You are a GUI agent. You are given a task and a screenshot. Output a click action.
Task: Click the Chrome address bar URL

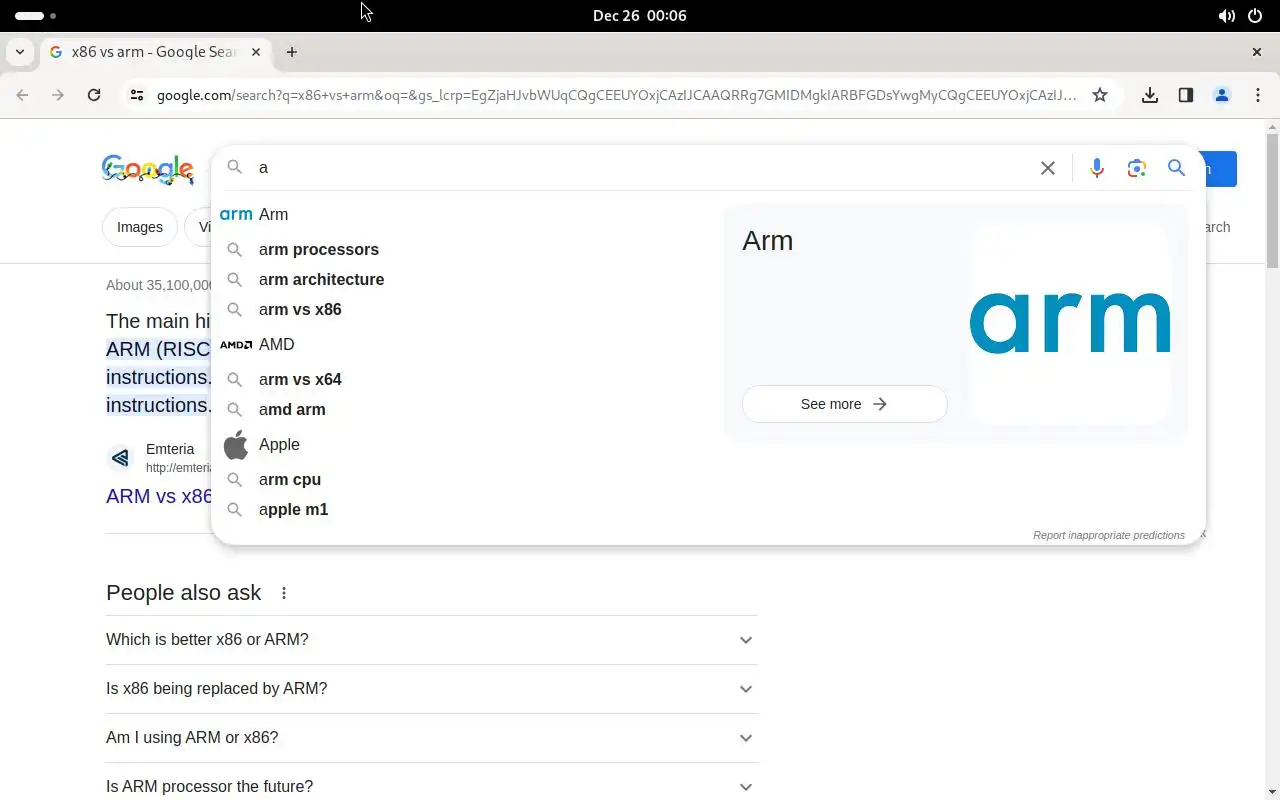point(617,95)
